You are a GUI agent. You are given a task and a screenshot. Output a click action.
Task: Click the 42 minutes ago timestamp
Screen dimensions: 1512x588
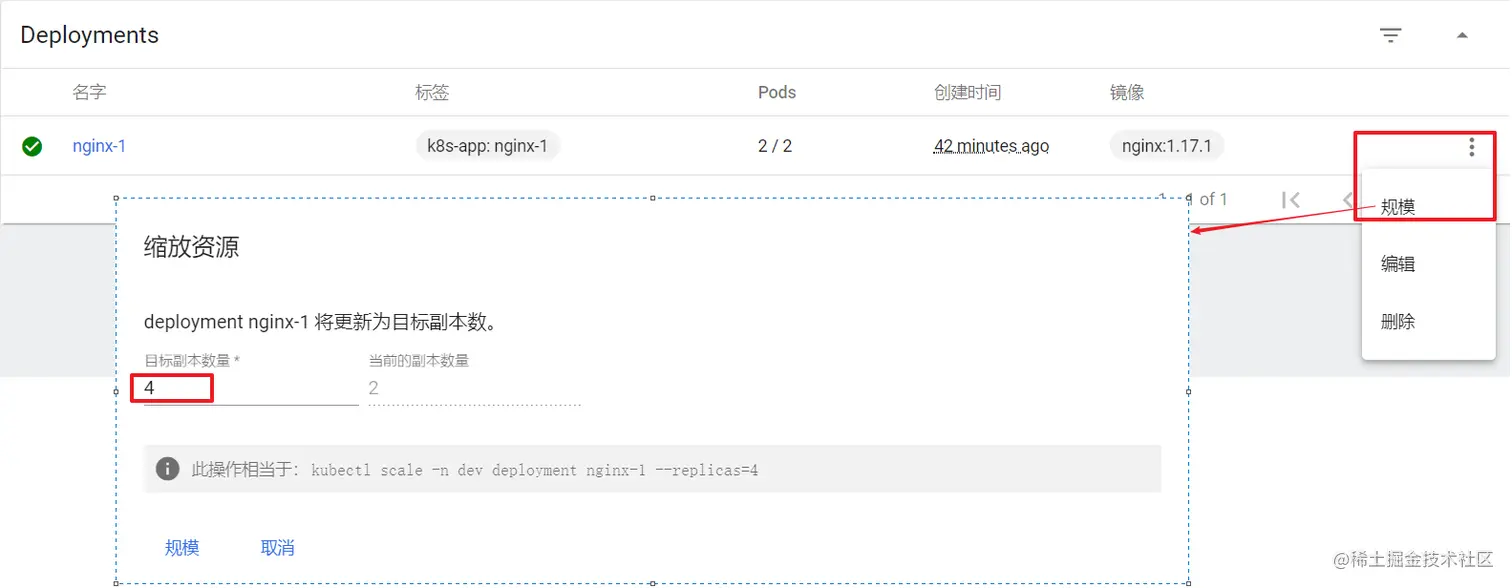click(991, 146)
